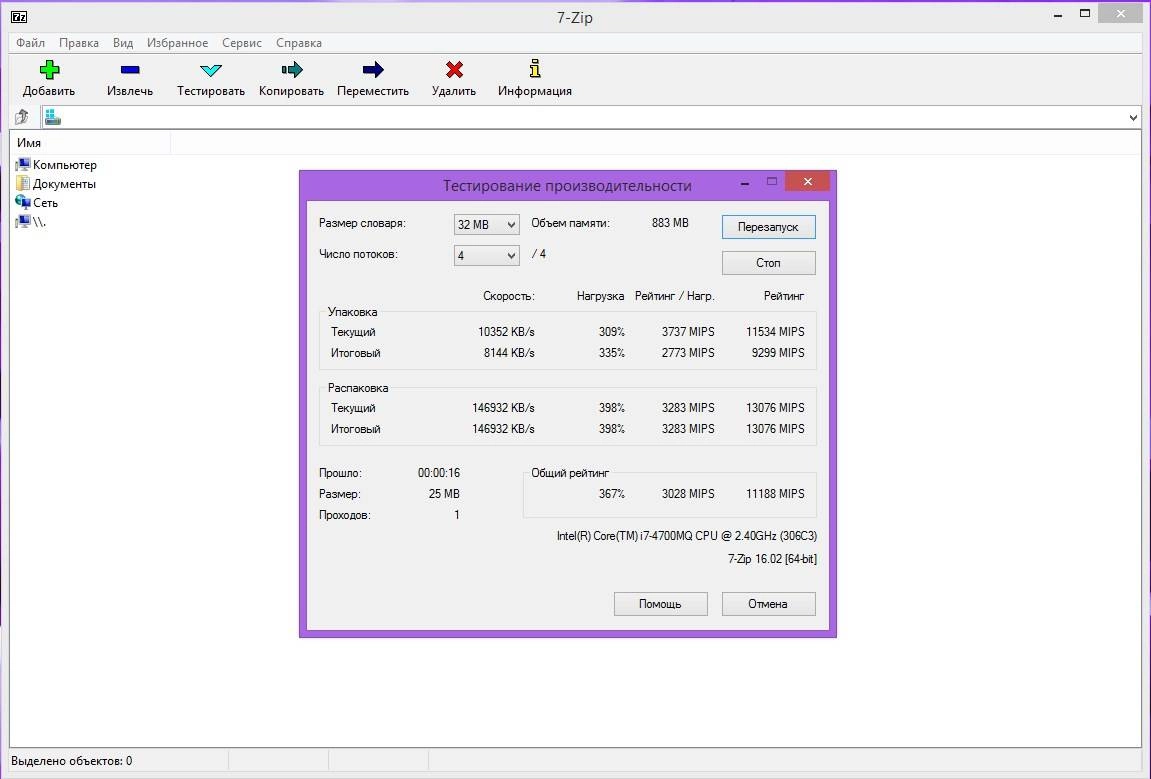The image size is (1151, 779).
Task: Click the computer icon in the address bar
Action: tap(52, 117)
